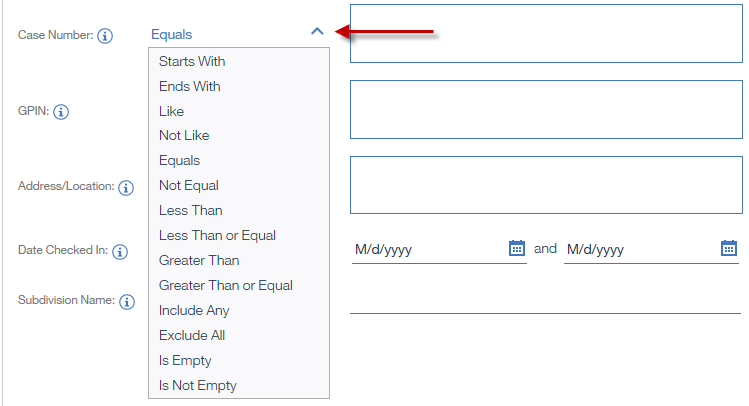Open the second date calendar picker
The width and height of the screenshot is (749, 406).
tap(728, 248)
